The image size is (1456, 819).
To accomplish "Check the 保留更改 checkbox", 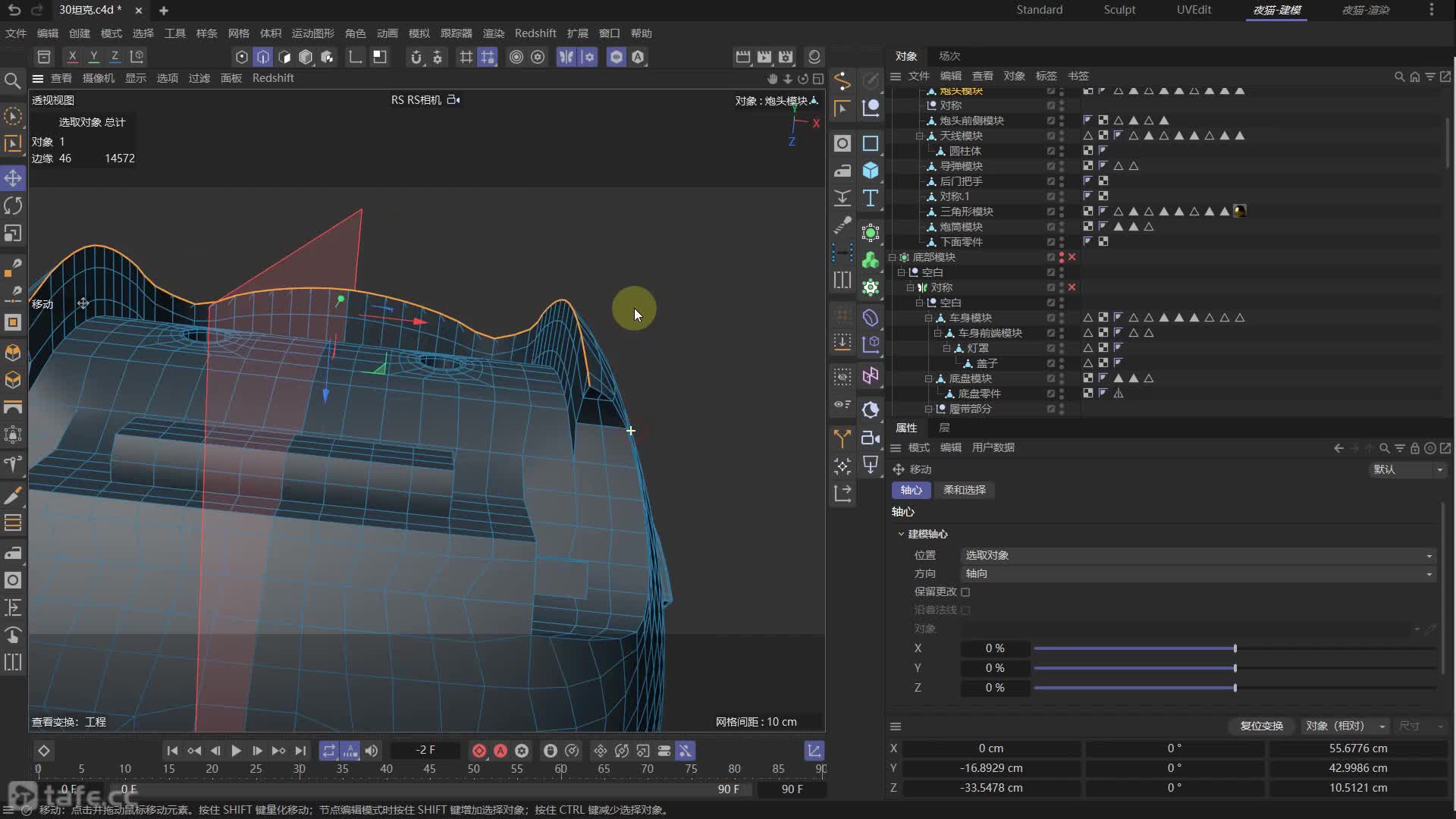I will [965, 592].
